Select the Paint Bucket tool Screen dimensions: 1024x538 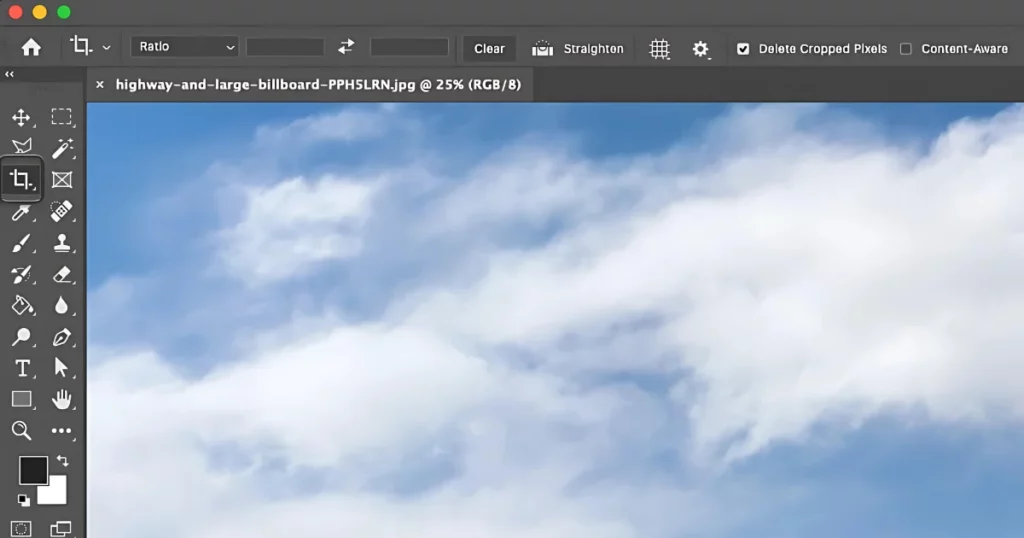pyautogui.click(x=22, y=306)
